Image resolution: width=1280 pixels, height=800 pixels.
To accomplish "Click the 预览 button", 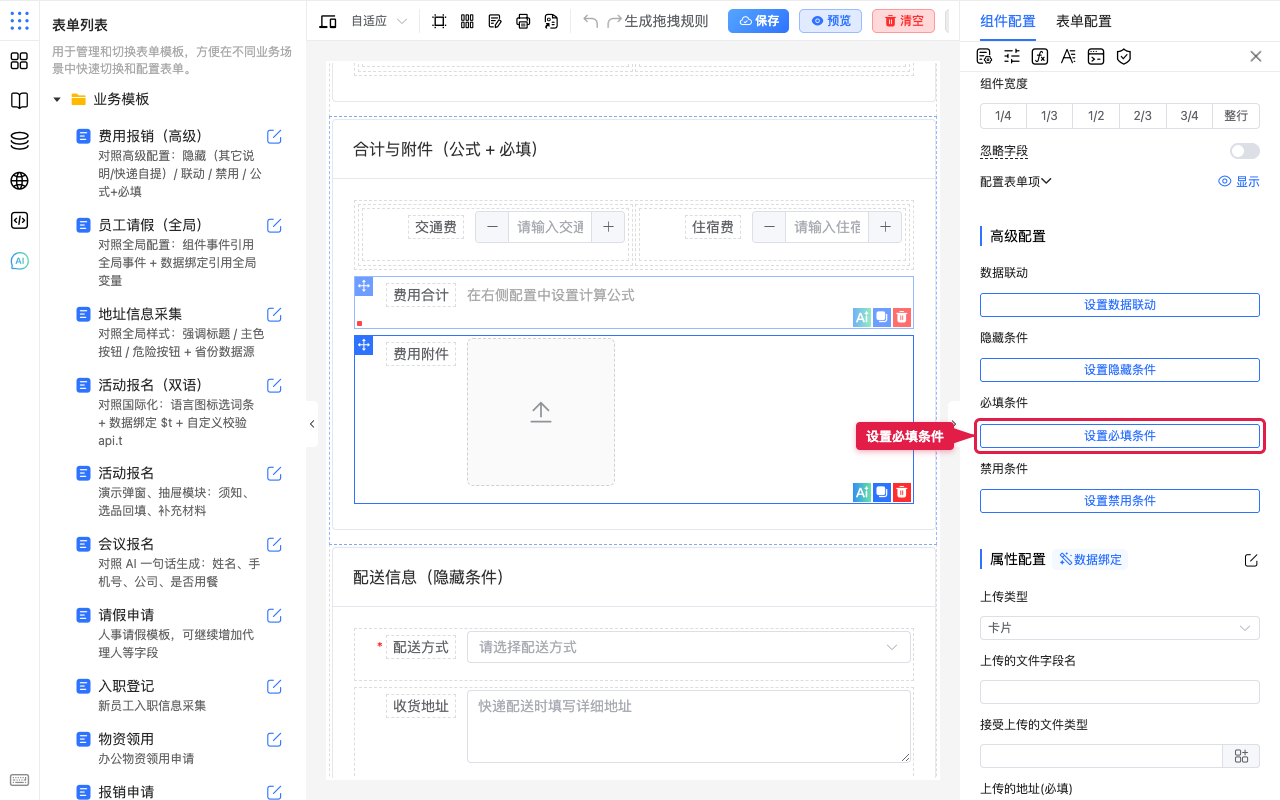I will (830, 21).
